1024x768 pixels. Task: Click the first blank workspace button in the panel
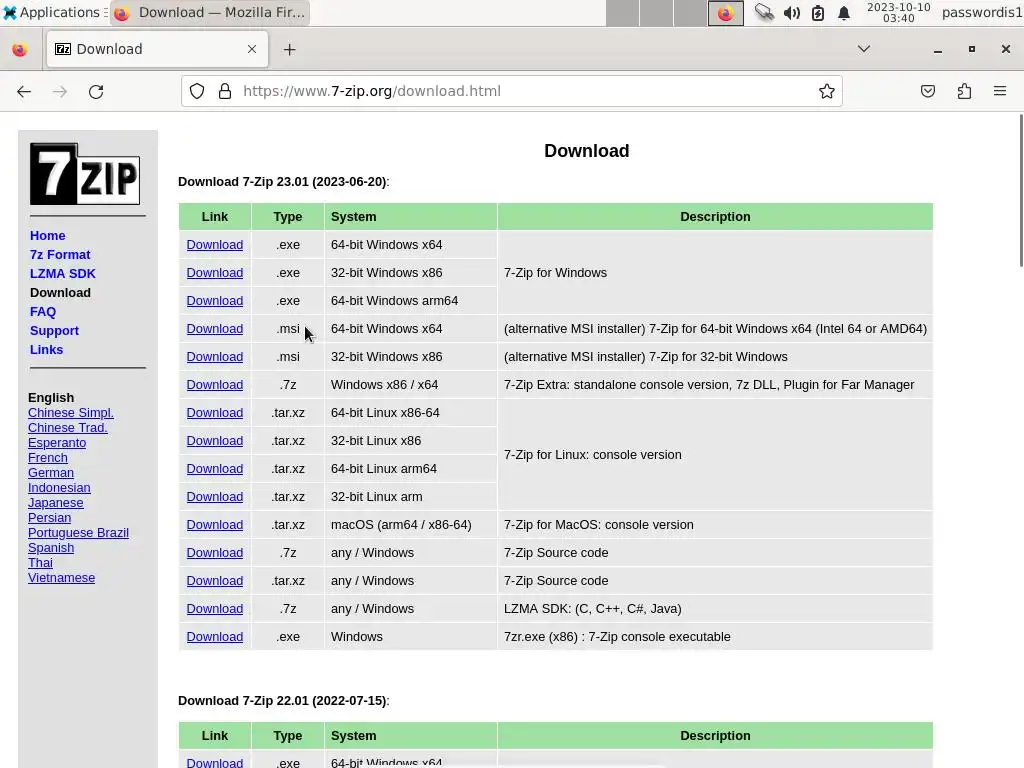tap(622, 13)
